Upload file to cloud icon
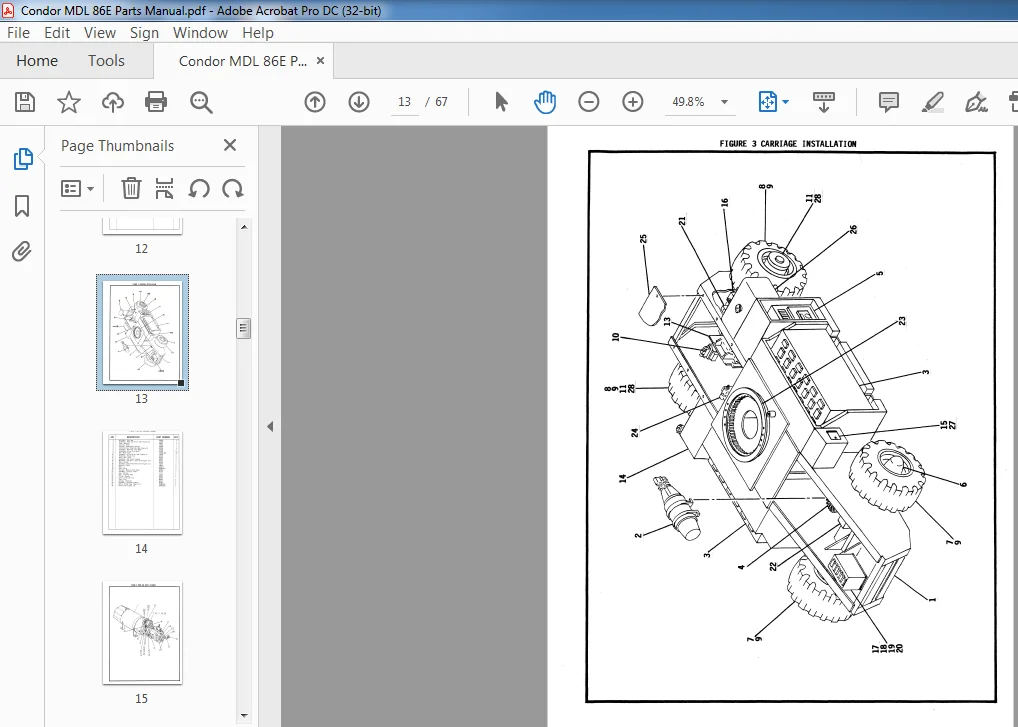Image resolution: width=1018 pixels, height=727 pixels. [113, 102]
